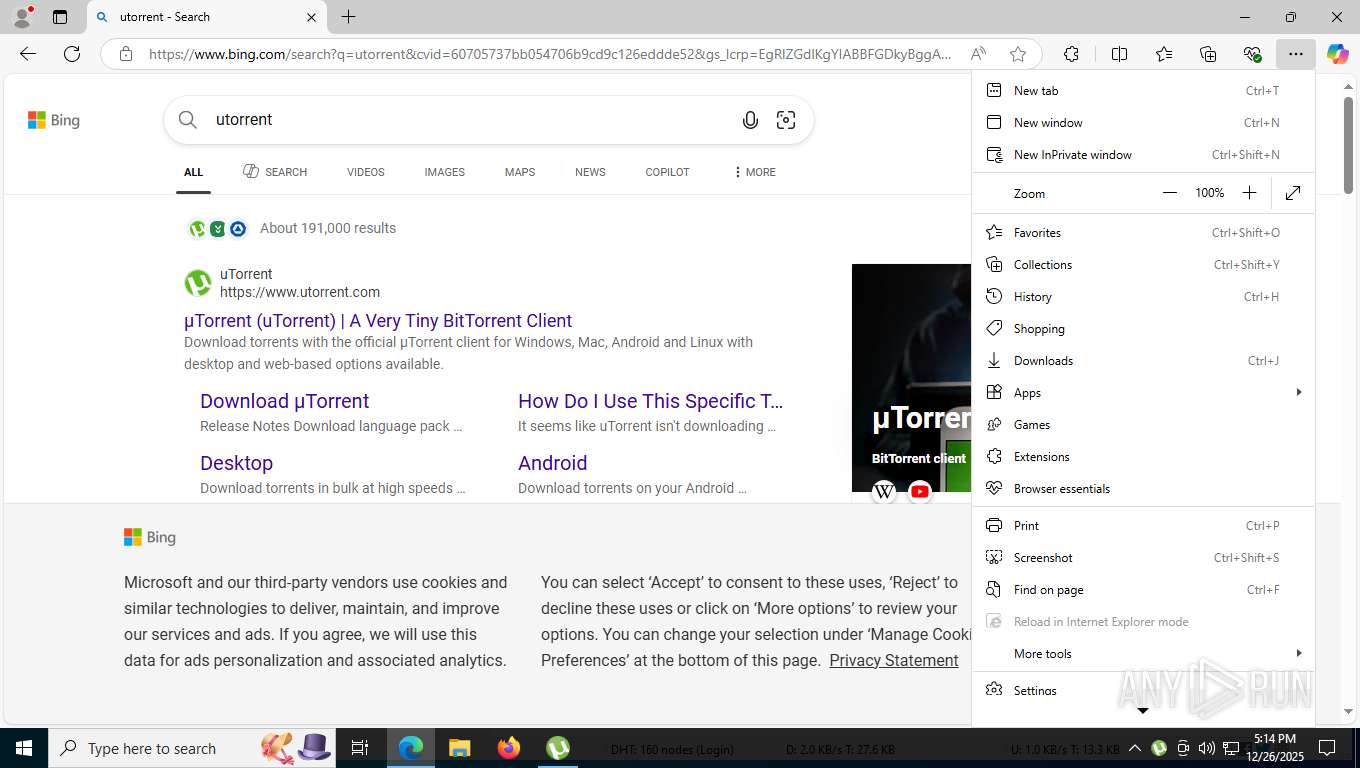The height and width of the screenshot is (768, 1360).
Task: Open the Windows Start button
Action: tap(23, 748)
